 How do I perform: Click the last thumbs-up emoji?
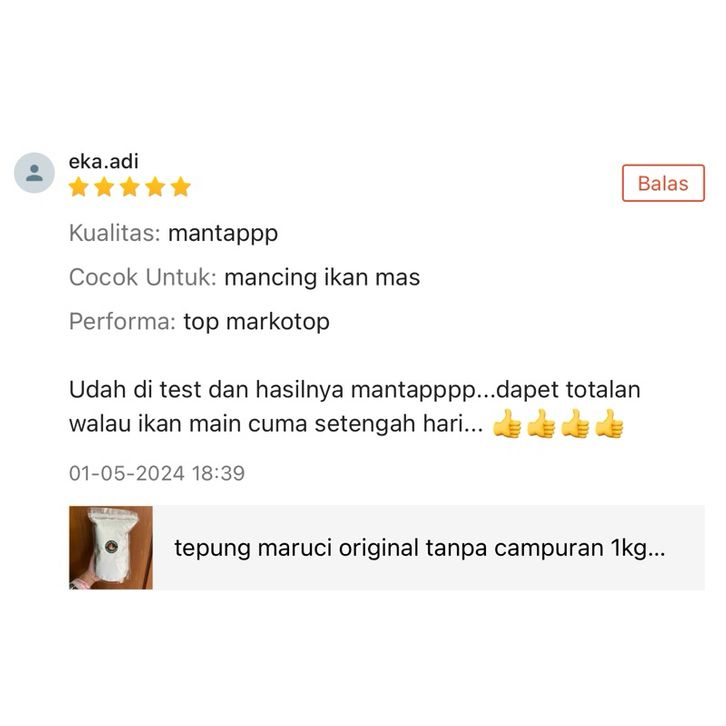tap(609, 423)
